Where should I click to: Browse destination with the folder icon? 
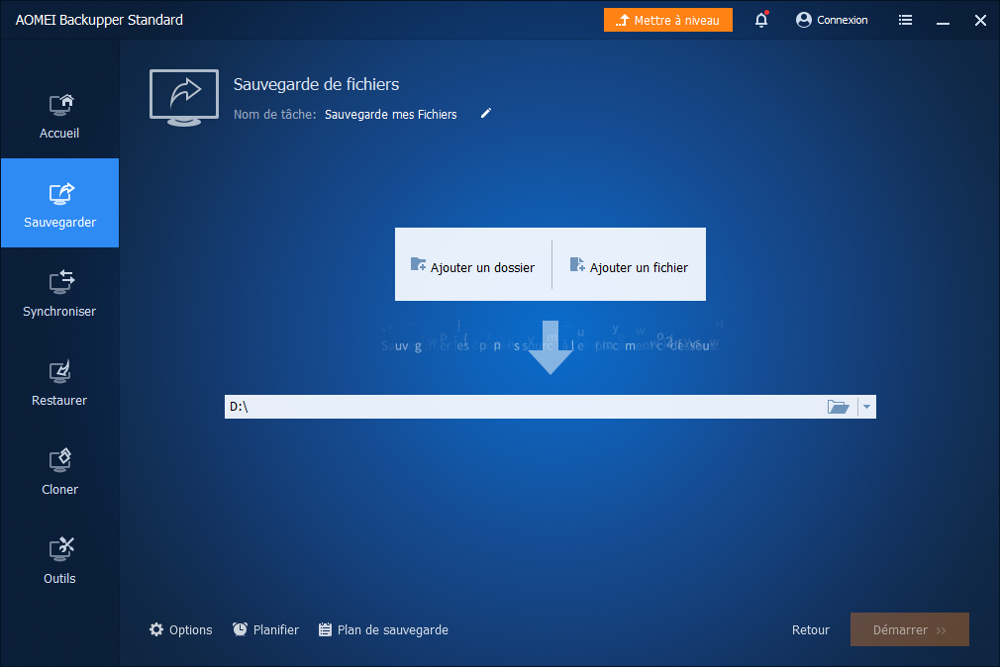click(x=838, y=406)
